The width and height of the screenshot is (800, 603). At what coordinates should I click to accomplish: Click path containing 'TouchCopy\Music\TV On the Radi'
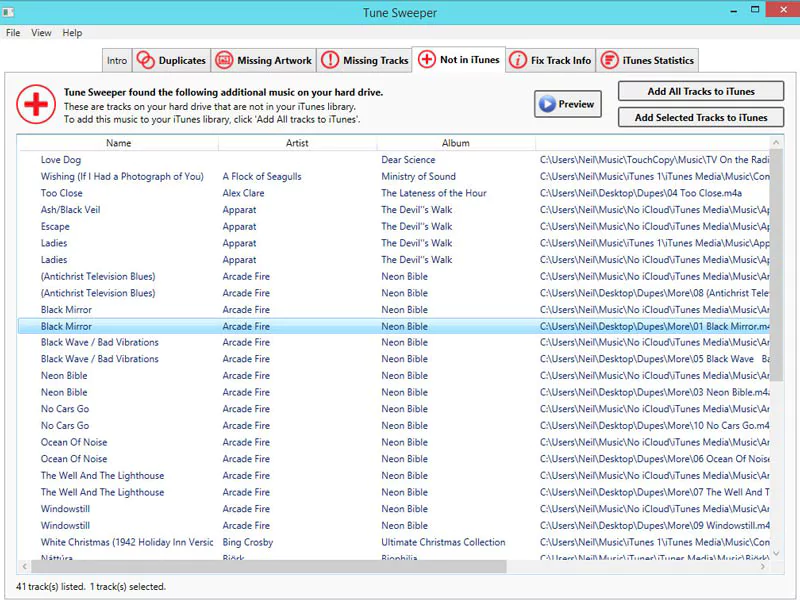click(x=655, y=160)
